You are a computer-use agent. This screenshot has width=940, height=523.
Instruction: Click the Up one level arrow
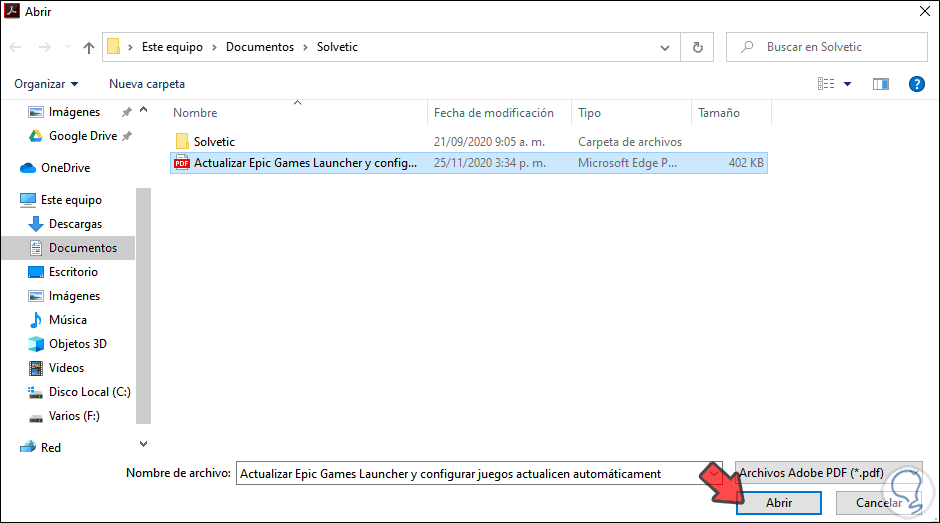pos(89,47)
